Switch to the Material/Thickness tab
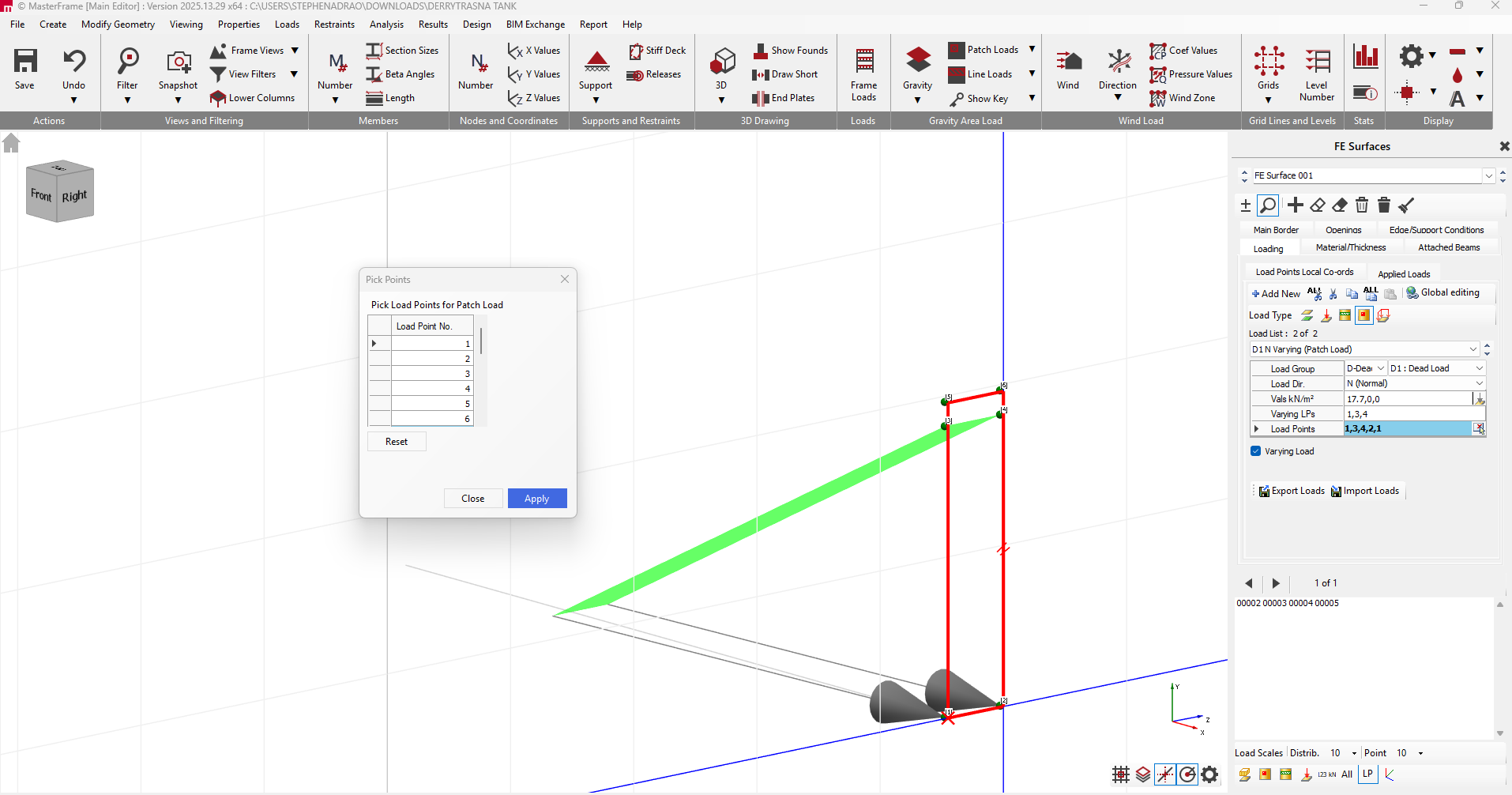This screenshot has width=1512, height=795. click(x=1350, y=248)
